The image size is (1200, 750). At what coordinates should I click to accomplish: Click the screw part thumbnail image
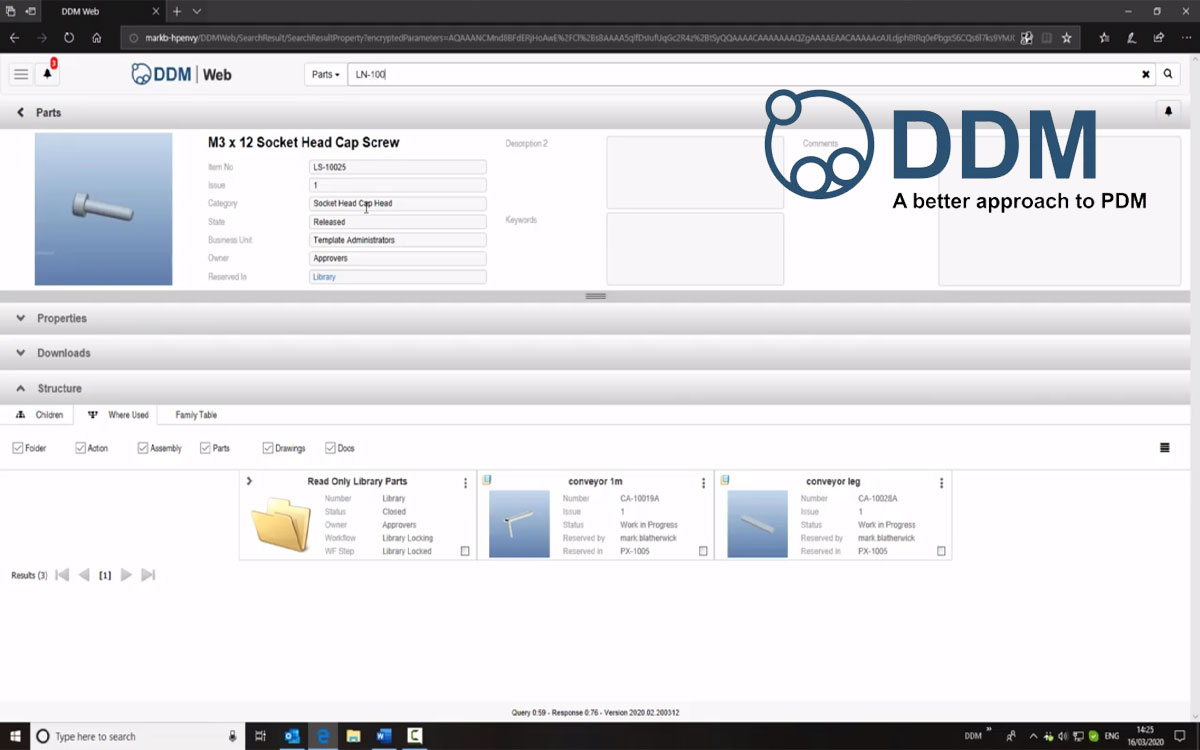pyautogui.click(x=103, y=208)
